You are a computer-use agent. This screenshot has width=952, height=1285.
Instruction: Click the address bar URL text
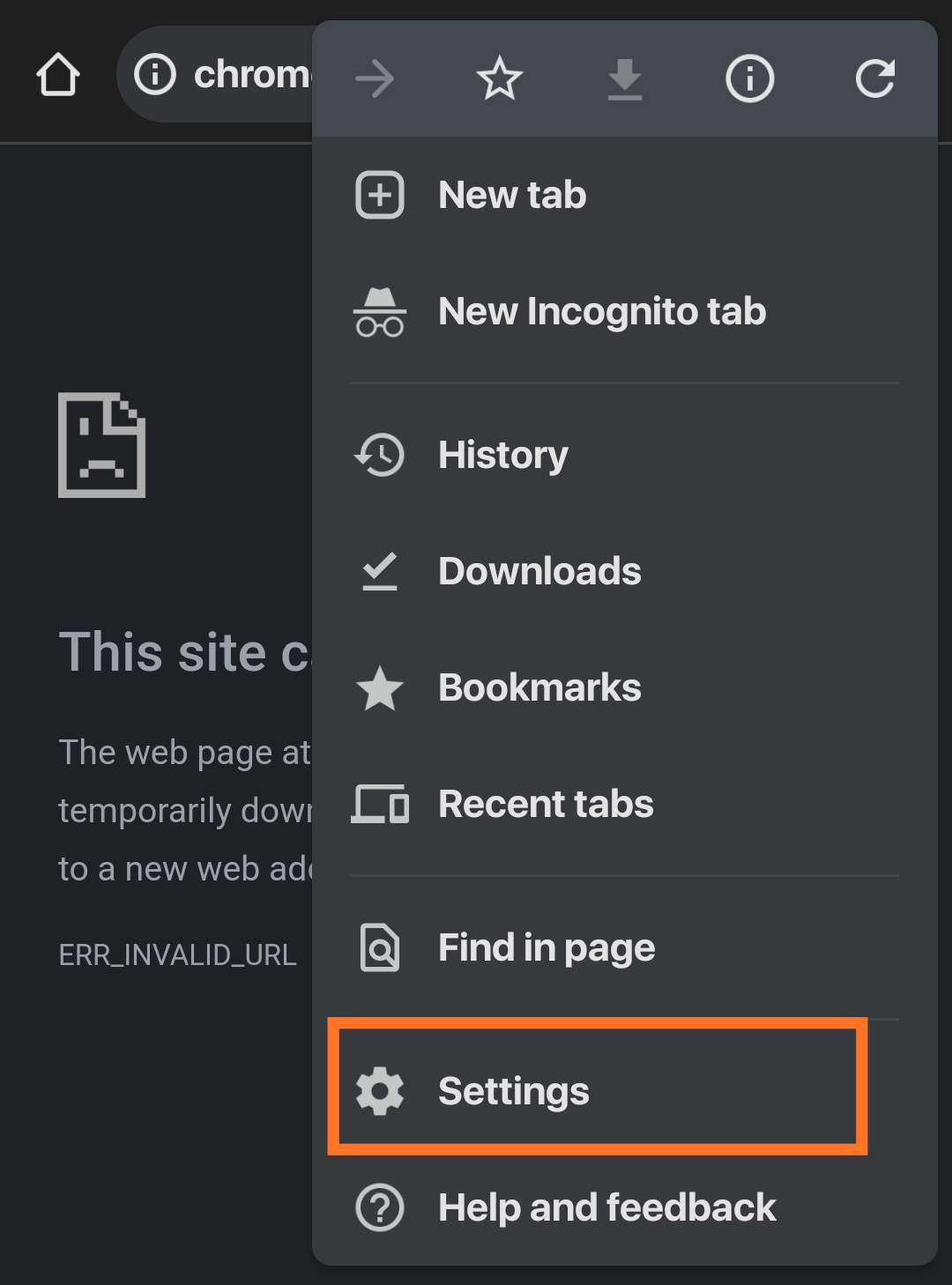click(x=252, y=75)
